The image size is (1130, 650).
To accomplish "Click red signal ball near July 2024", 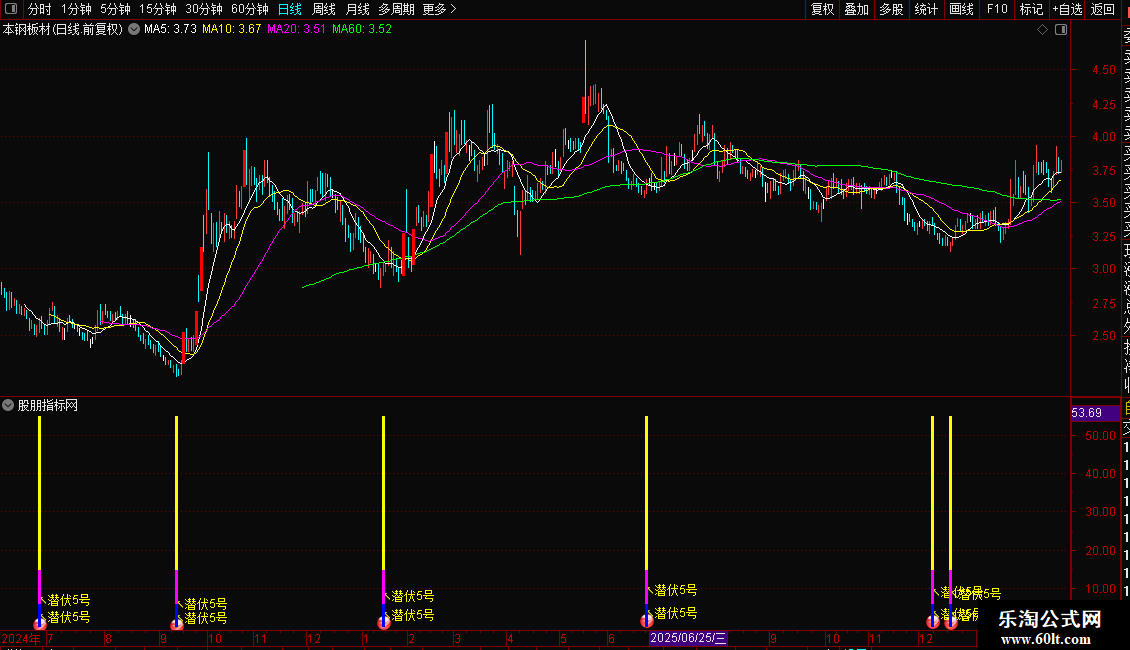I will (40, 624).
